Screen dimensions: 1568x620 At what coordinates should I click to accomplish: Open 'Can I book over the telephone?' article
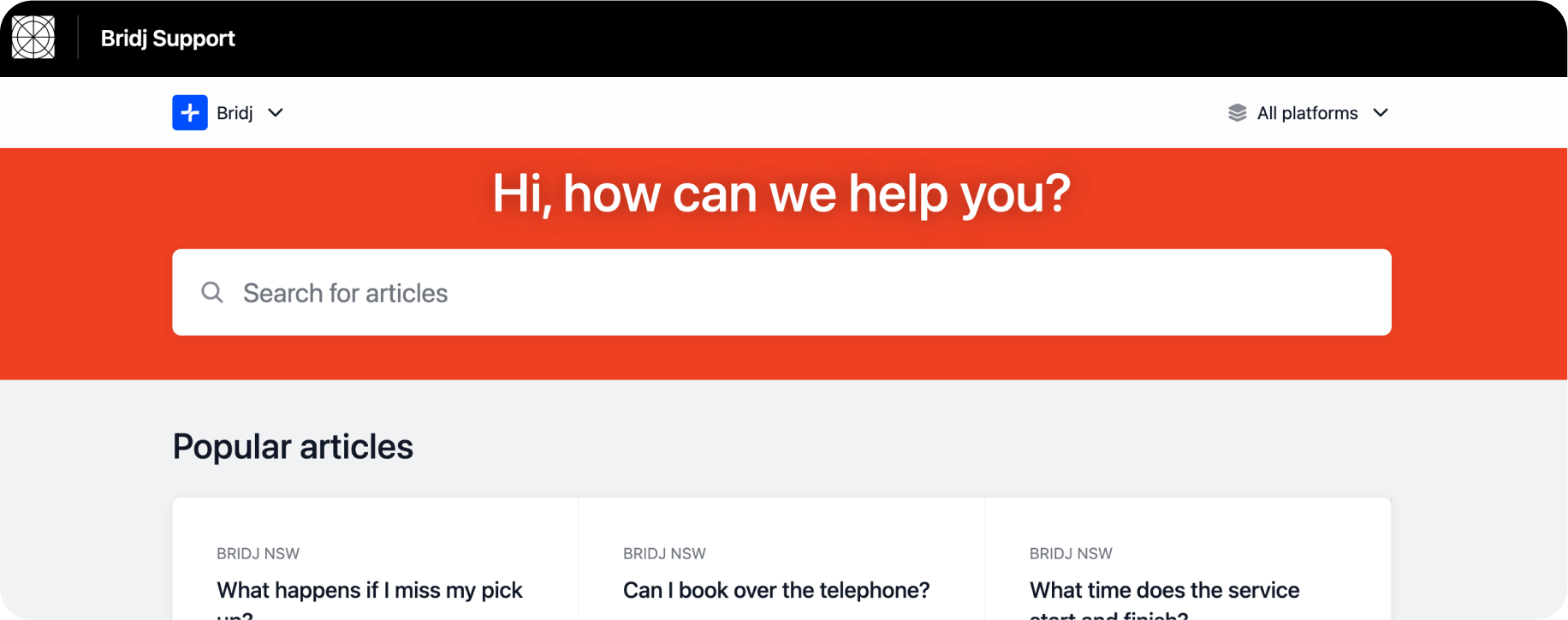776,591
